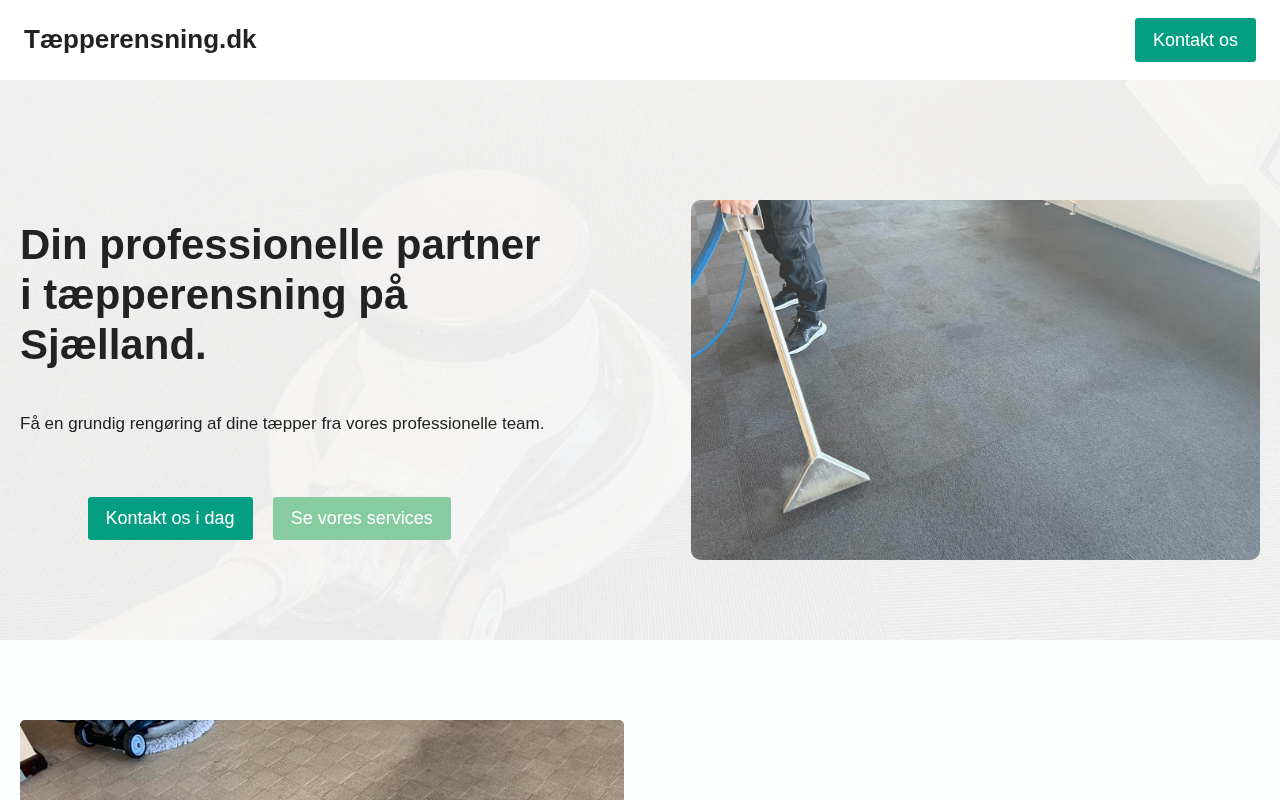This screenshot has height=800, width=1280.
Task: Click the header Kontakt os button
Action: [x=1195, y=40]
